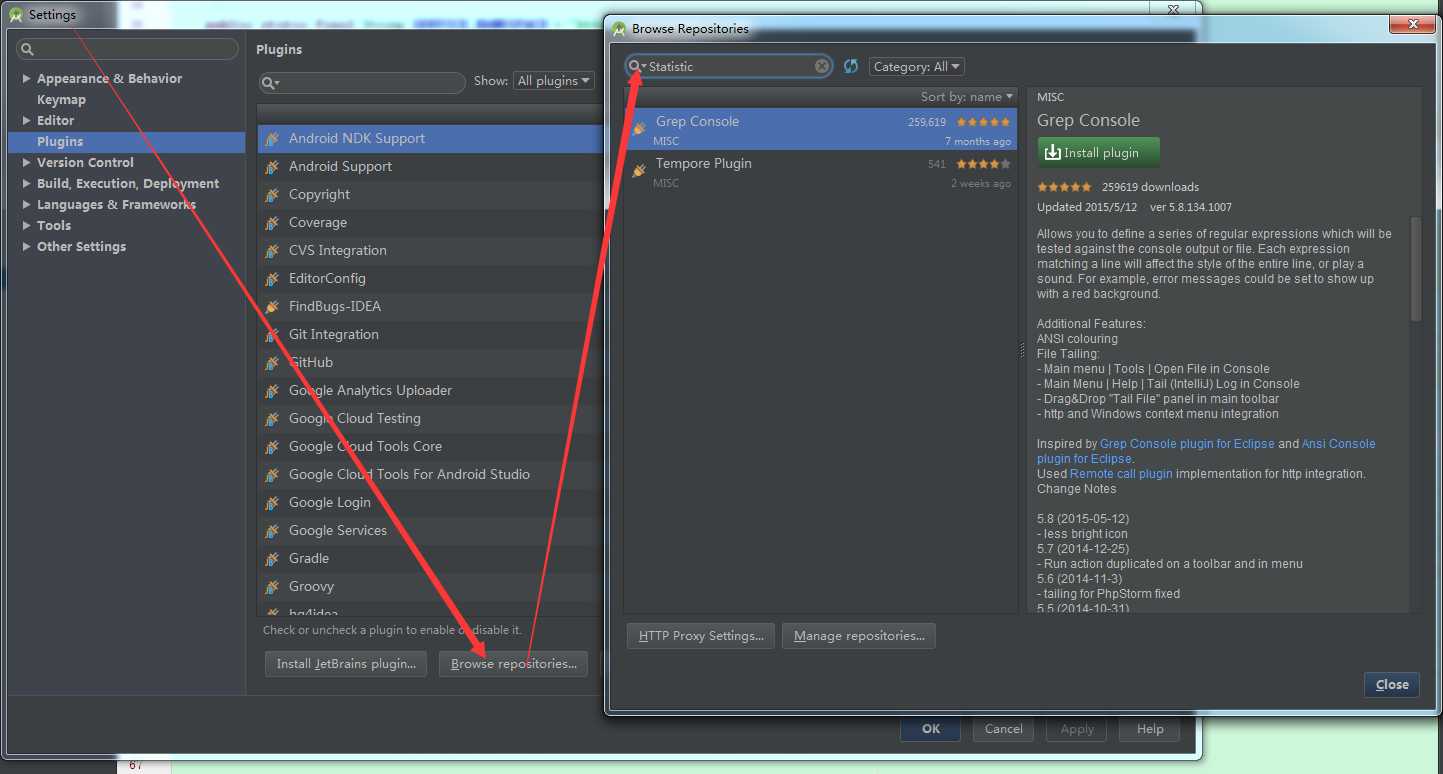Click the Google Cloud Testing plugin icon
The image size is (1443, 774).
pos(271,419)
